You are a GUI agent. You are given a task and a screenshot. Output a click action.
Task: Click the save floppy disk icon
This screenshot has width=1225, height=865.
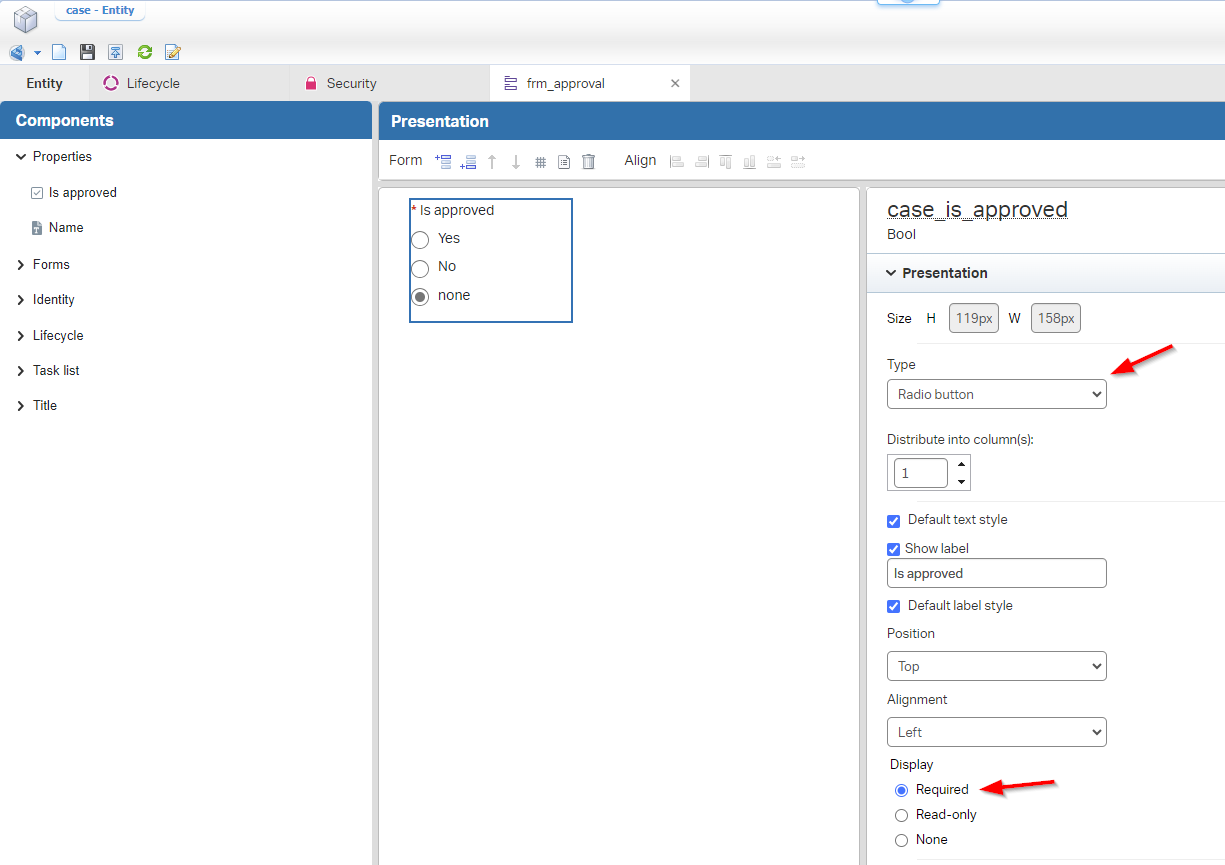coord(88,53)
